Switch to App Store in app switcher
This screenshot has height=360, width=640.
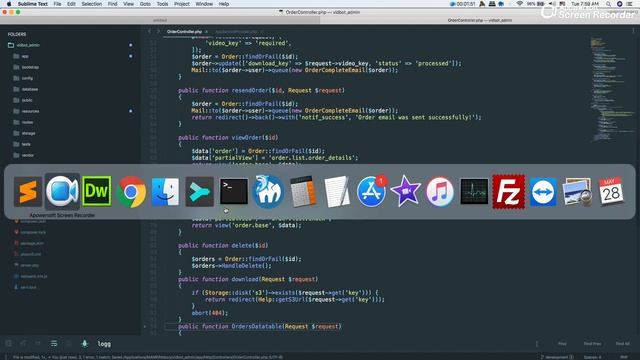point(371,191)
